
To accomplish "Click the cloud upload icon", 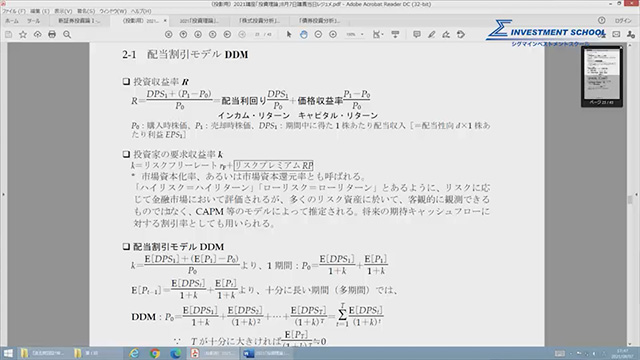I will coord(38,35).
